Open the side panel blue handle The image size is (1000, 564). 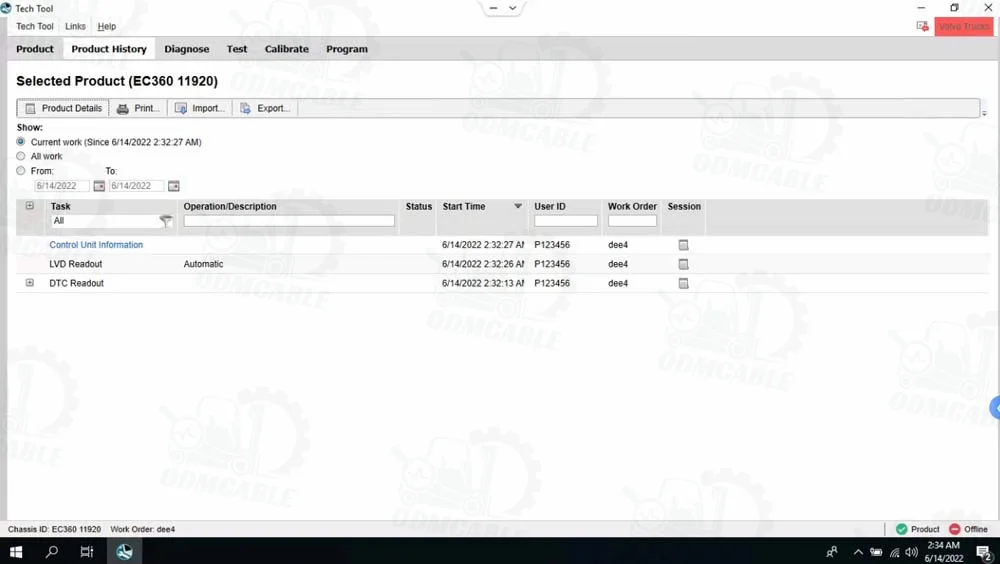click(x=995, y=407)
